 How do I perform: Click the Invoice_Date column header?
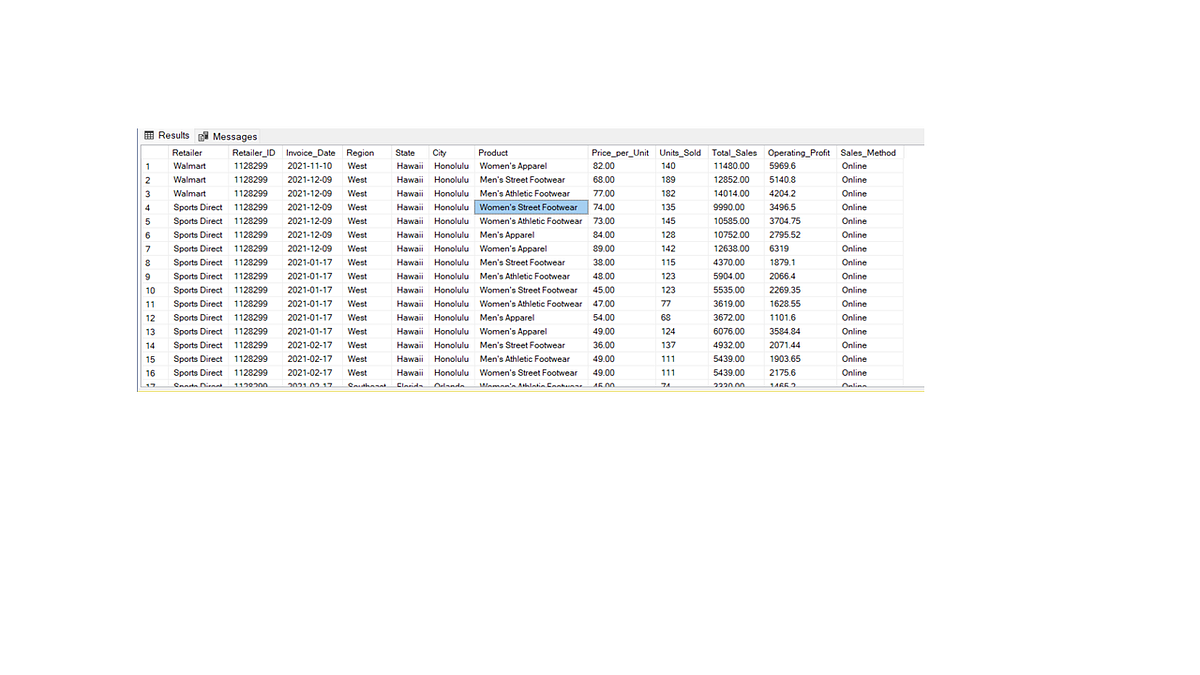(310, 152)
